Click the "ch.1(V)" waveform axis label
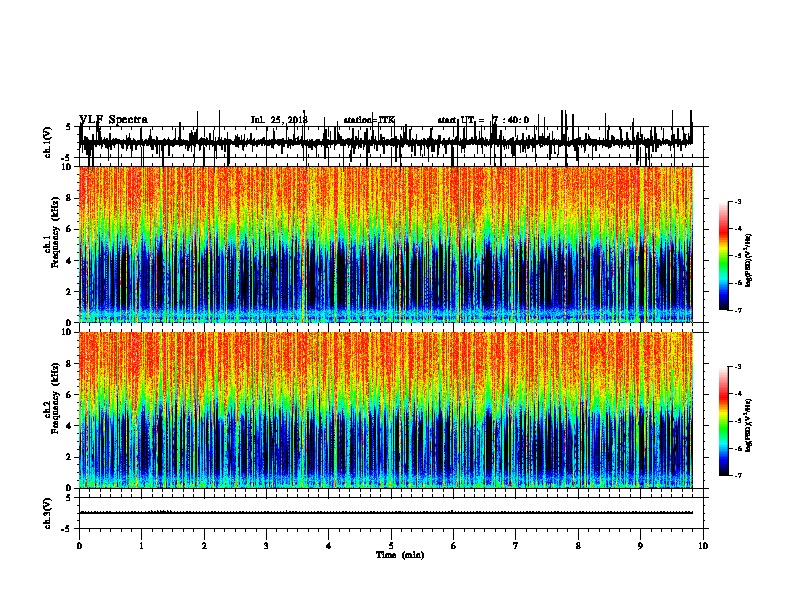This screenshot has width=792, height=612. (48, 142)
